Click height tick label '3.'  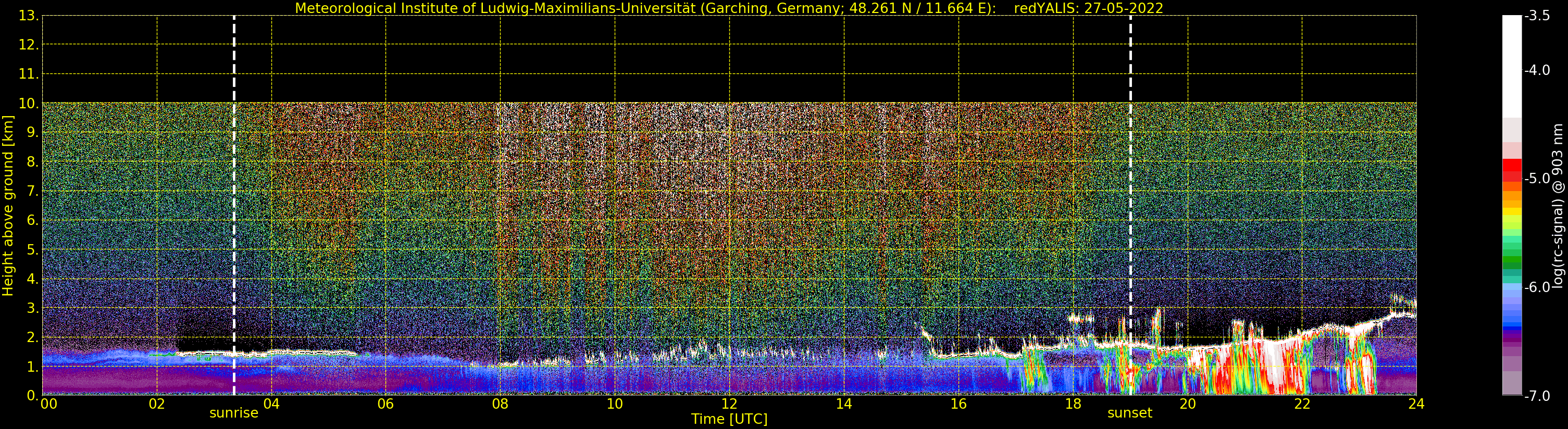(33, 308)
